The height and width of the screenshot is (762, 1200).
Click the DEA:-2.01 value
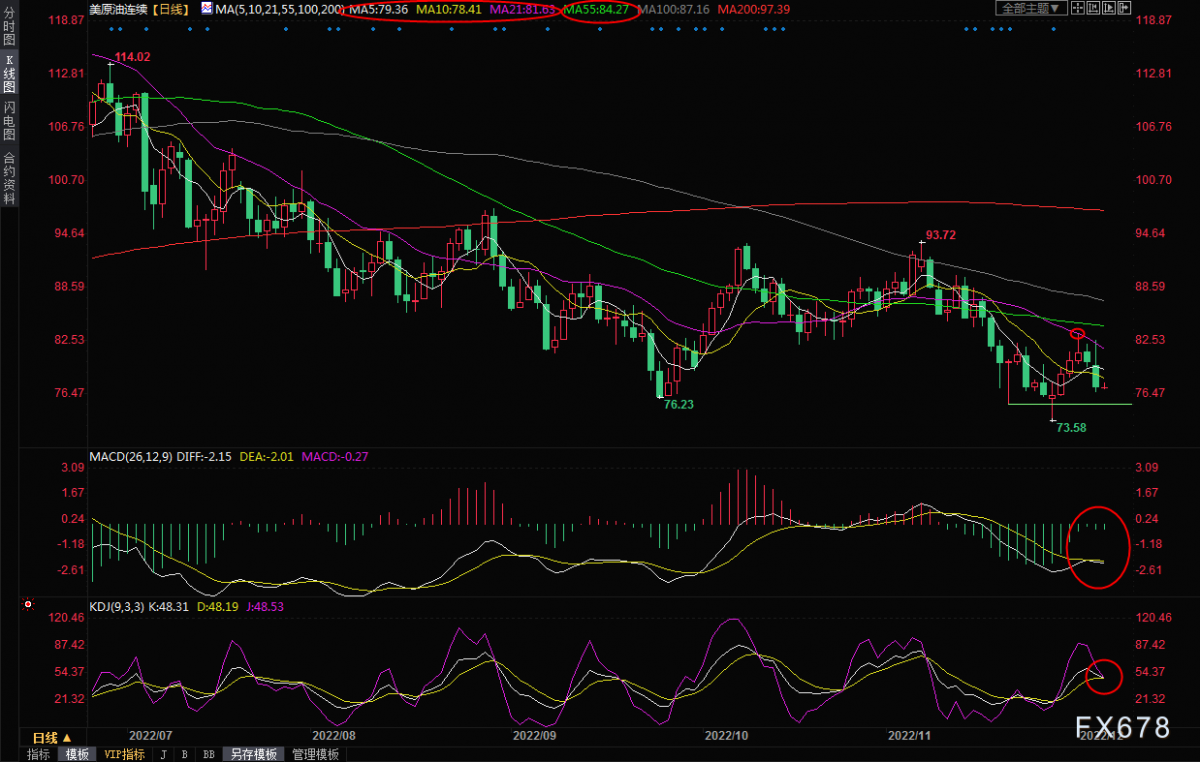(267, 457)
